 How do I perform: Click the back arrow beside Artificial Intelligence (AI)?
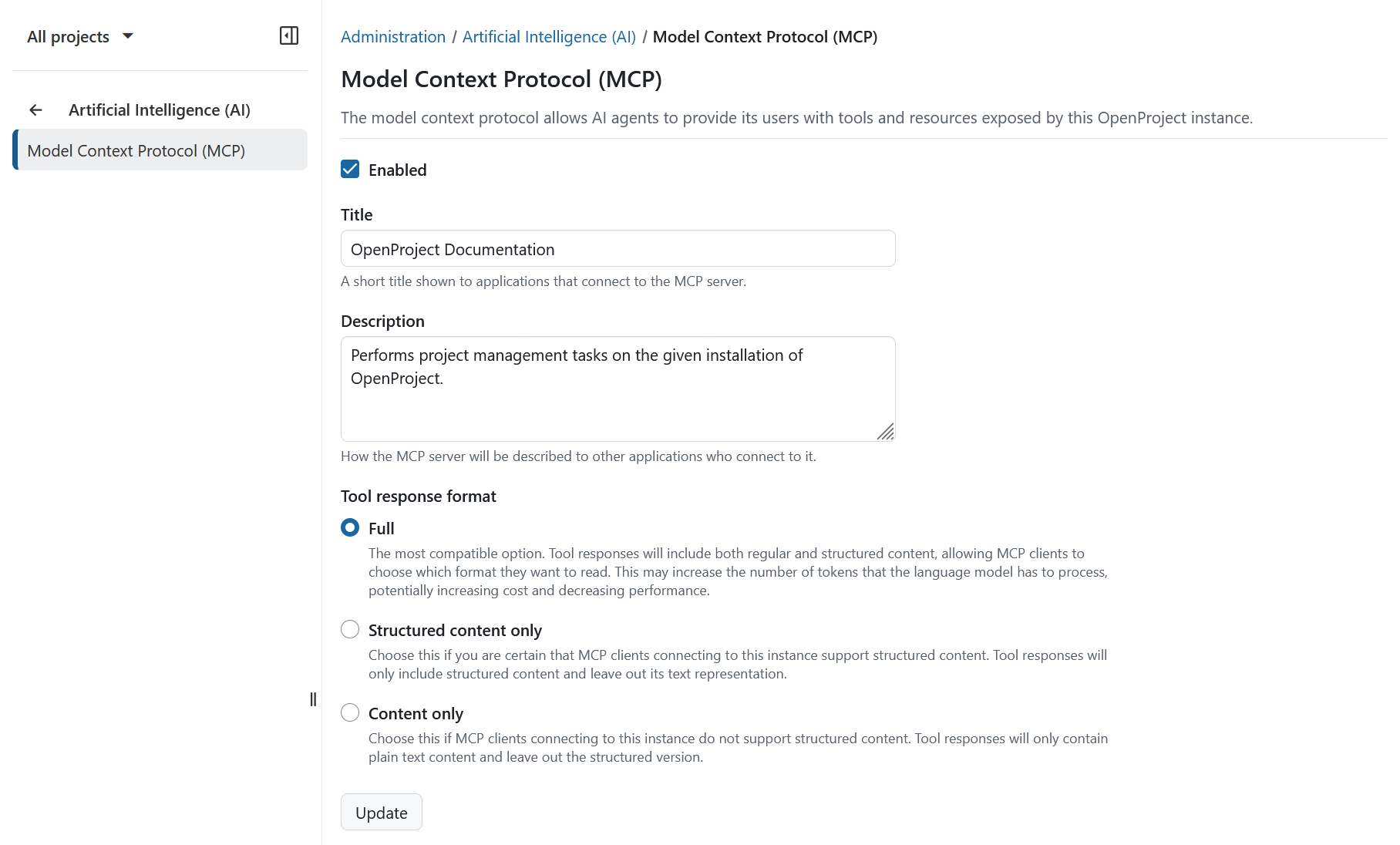tap(35, 109)
